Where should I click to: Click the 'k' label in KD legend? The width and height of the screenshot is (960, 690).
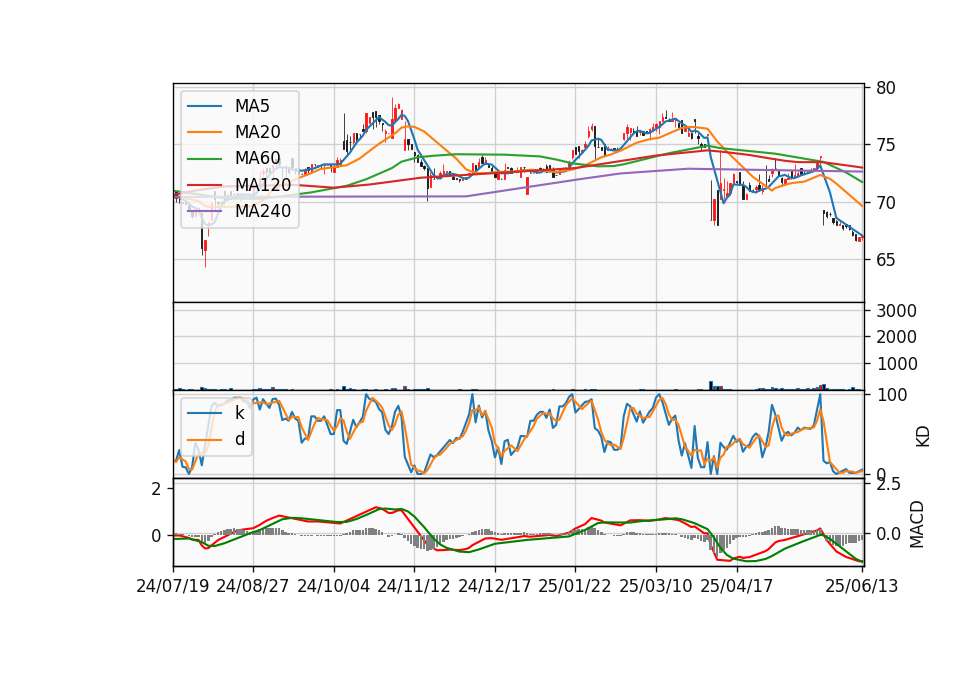point(239,413)
